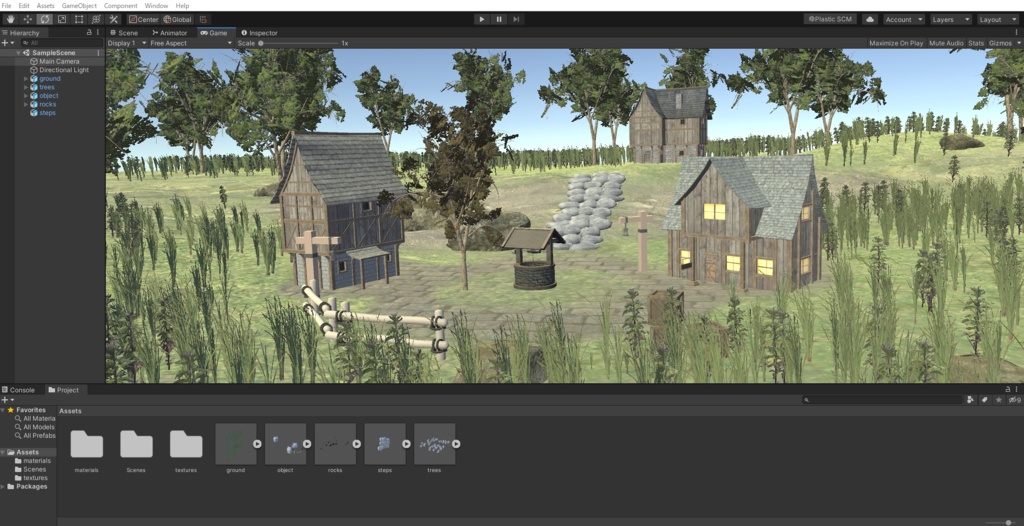The width and height of the screenshot is (1024, 526).
Task: Pause the game
Action: 499,20
